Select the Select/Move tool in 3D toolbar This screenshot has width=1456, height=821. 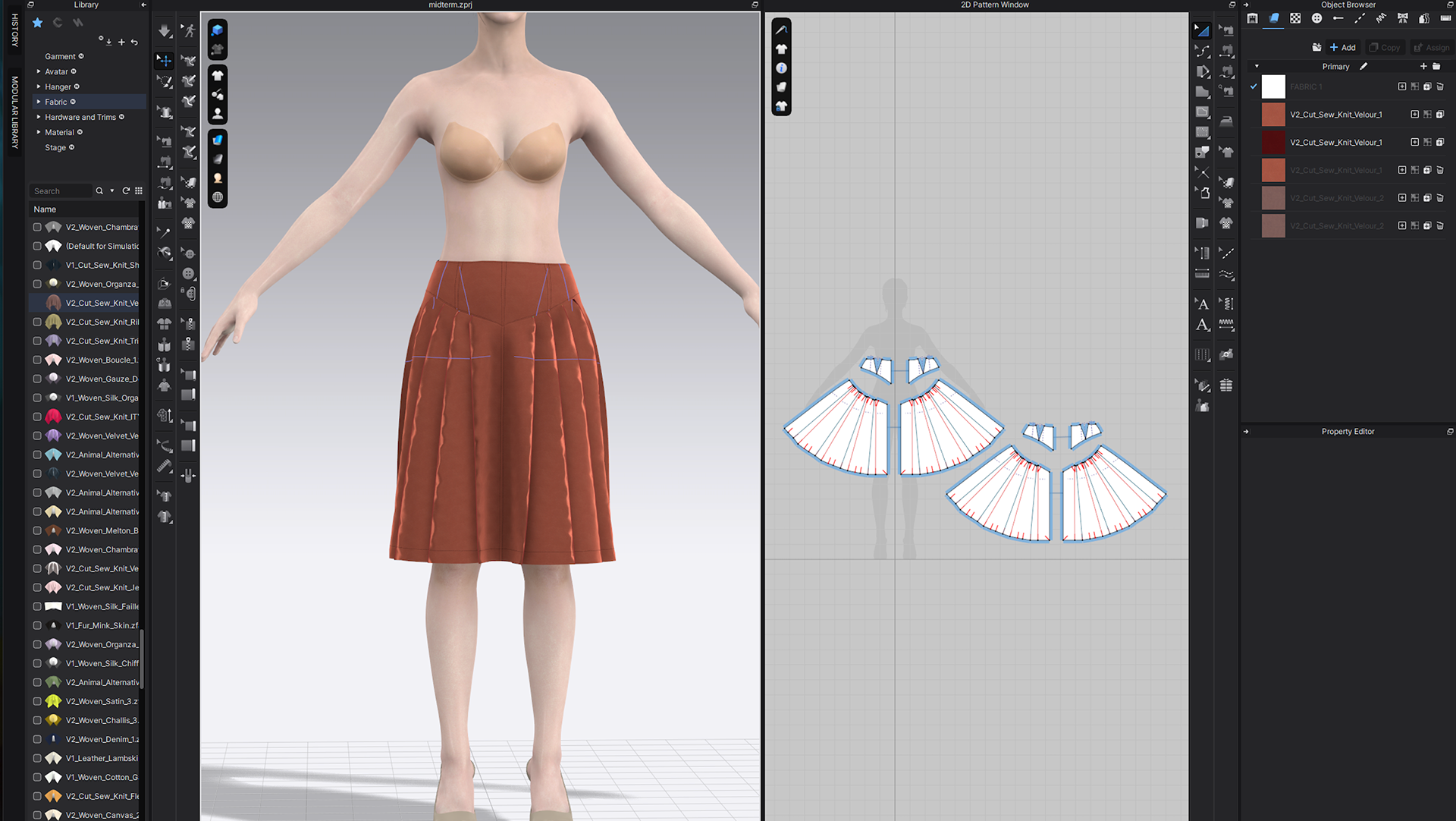(x=165, y=60)
